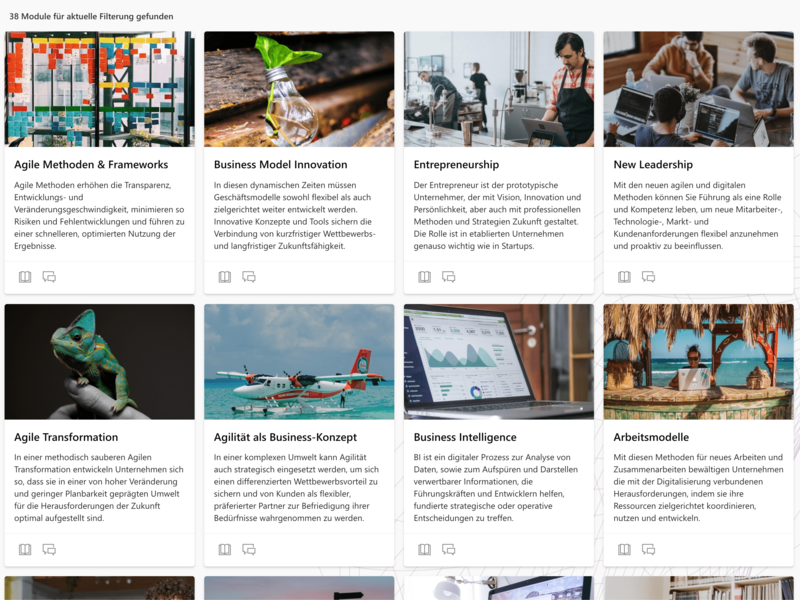This screenshot has height=600, width=800.
Task: Click the book icon under Agile Transformation
Action: coord(25,549)
